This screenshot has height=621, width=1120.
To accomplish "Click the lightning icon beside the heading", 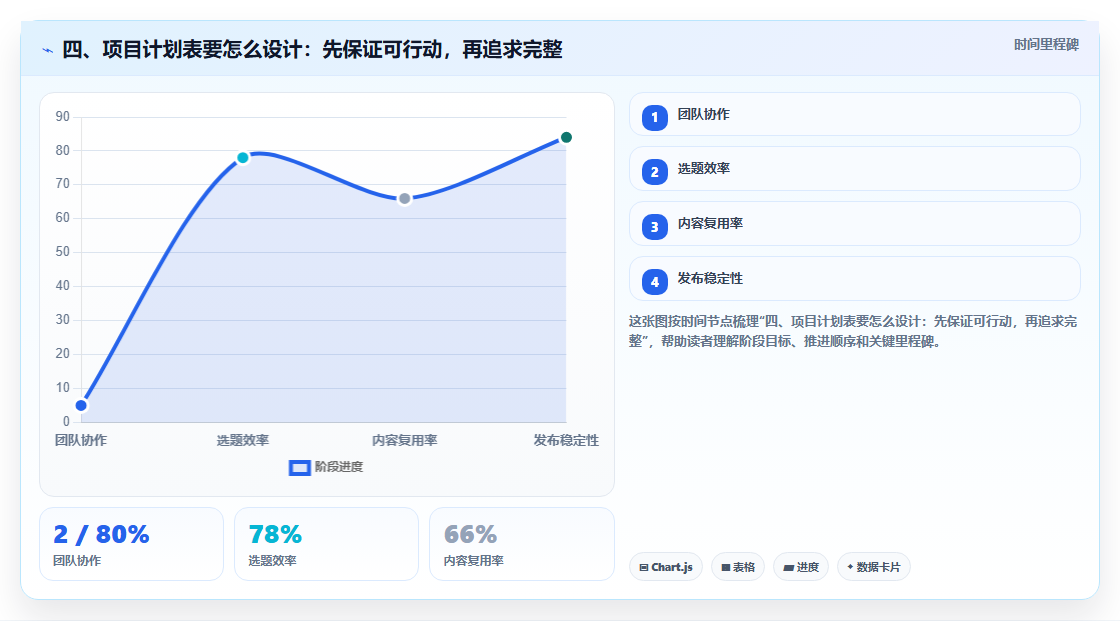I will [47, 50].
